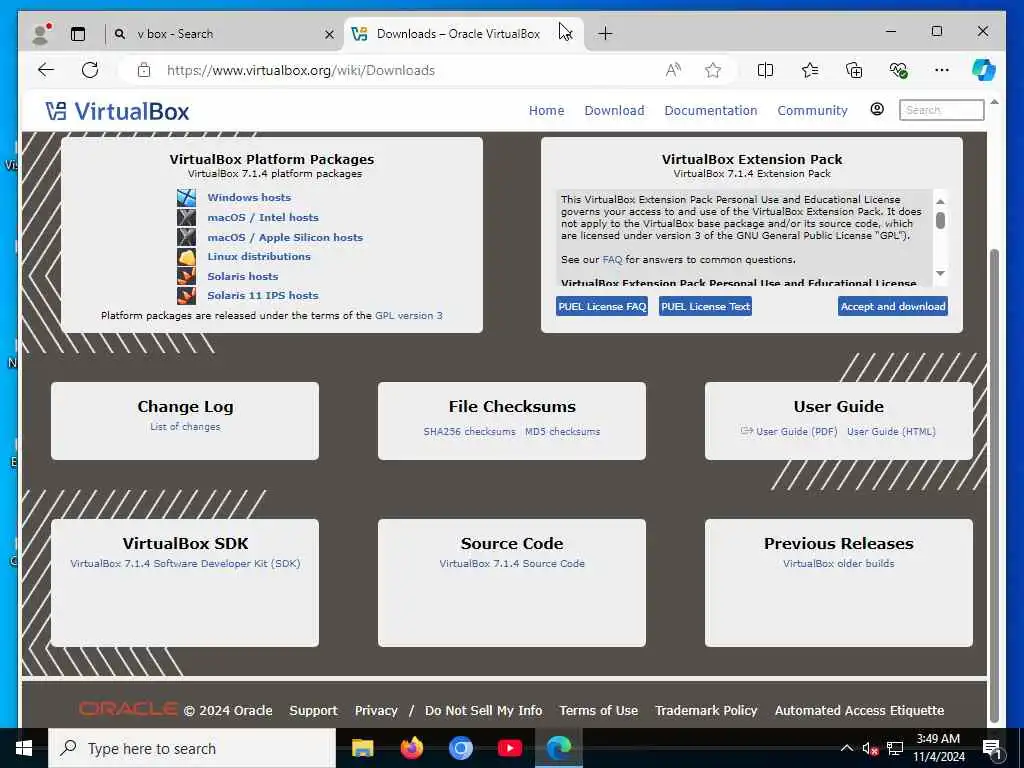Click the Solaris 11 IPS hosts icon
The width and height of the screenshot is (1024, 768).
186,295
